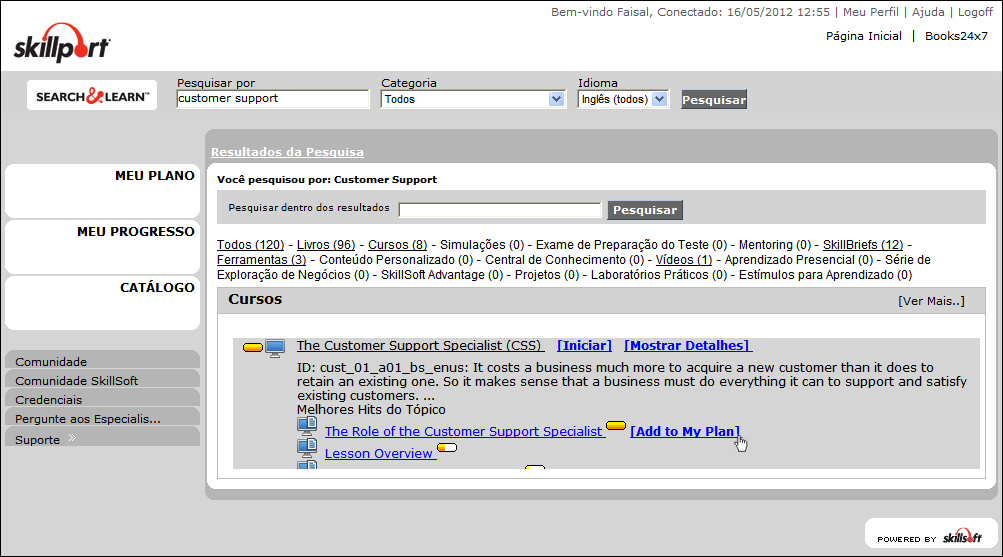
Task: Click the top Pesquisar button
Action: [x=714, y=100]
